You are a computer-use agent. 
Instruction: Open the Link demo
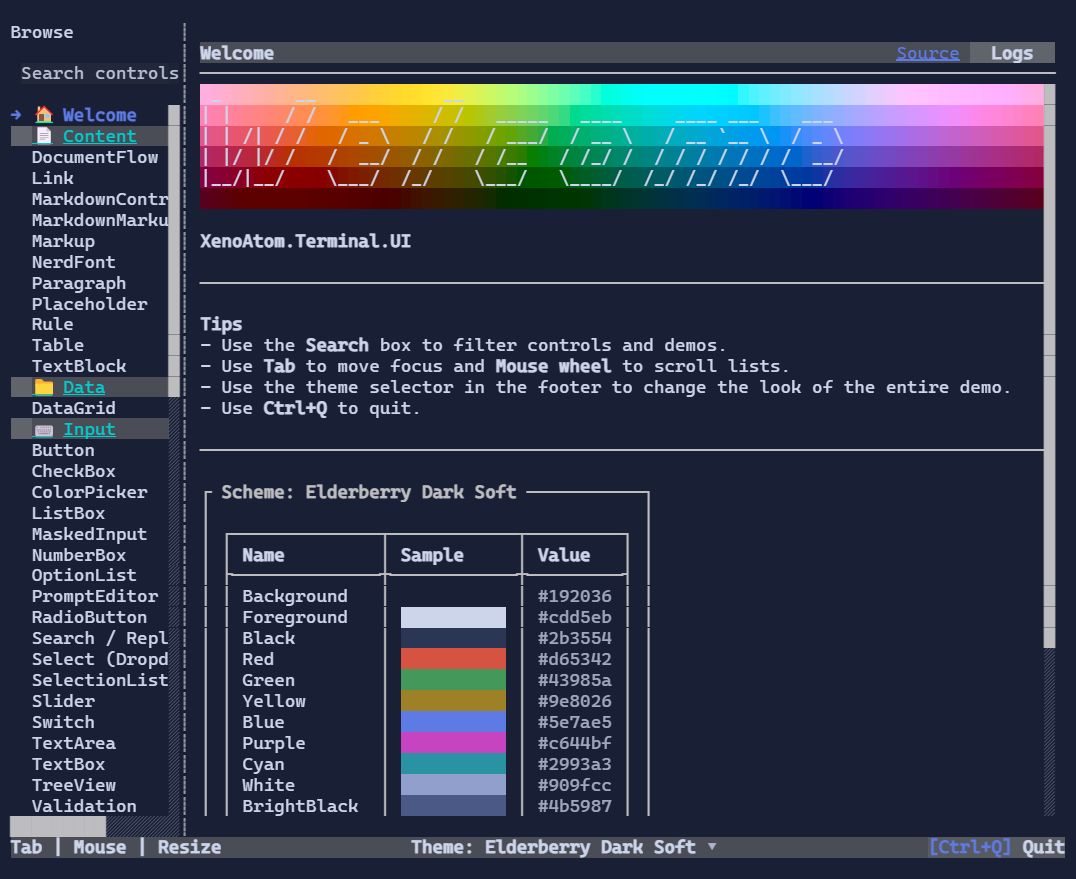point(52,178)
